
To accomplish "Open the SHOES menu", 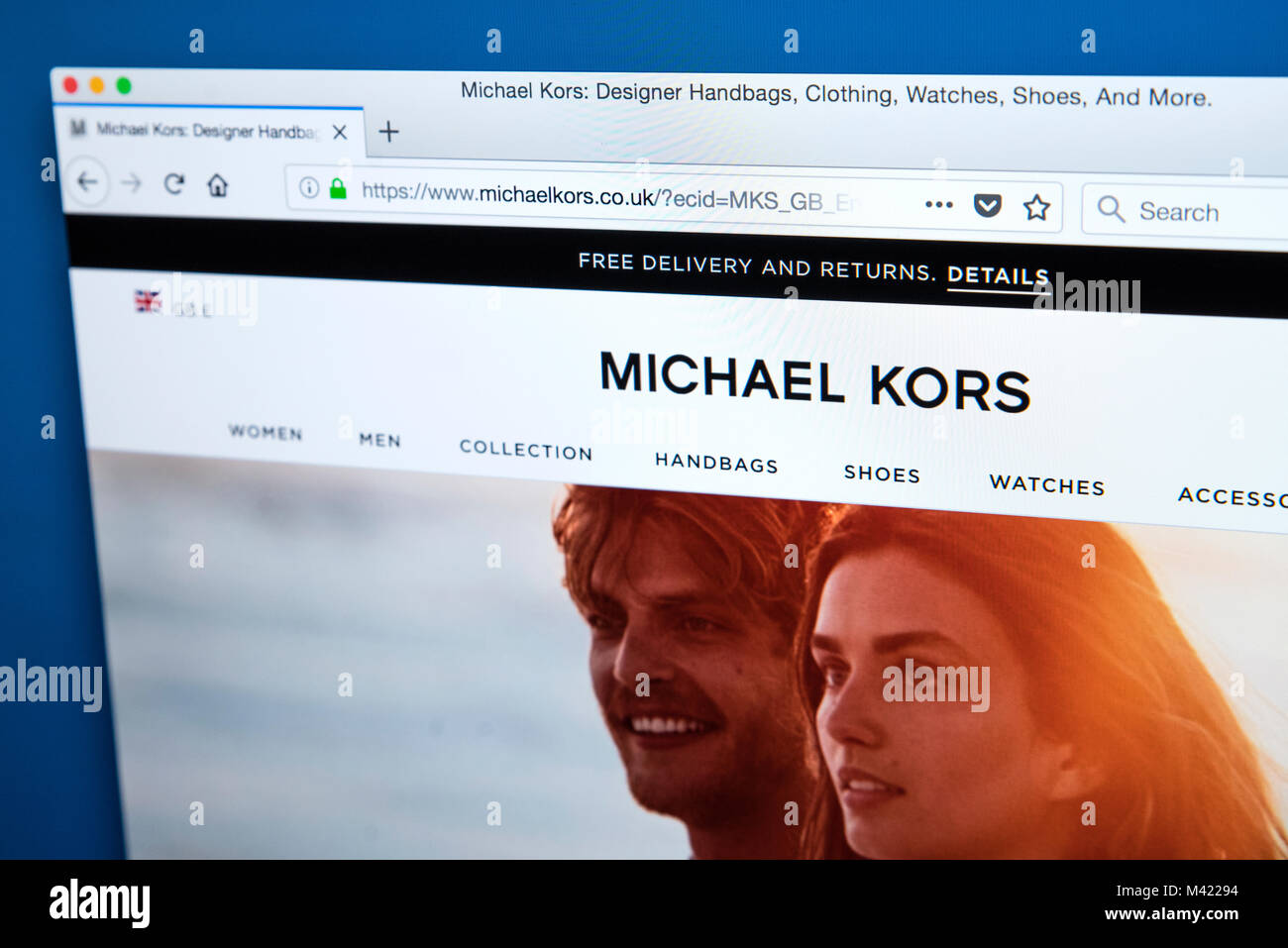I will coord(882,474).
